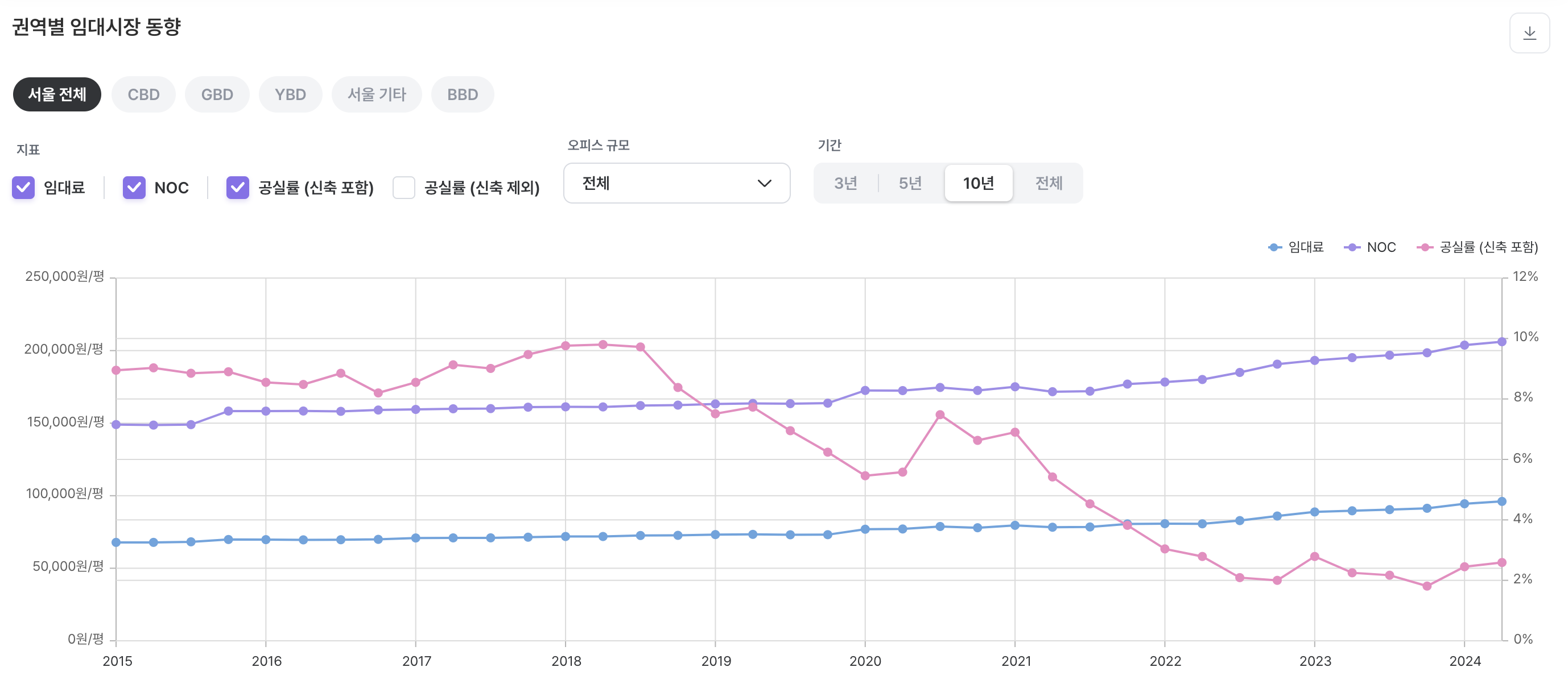Screen dimensions: 1568x688
Task: Select the 서울 전체 tab
Action: click(56, 94)
